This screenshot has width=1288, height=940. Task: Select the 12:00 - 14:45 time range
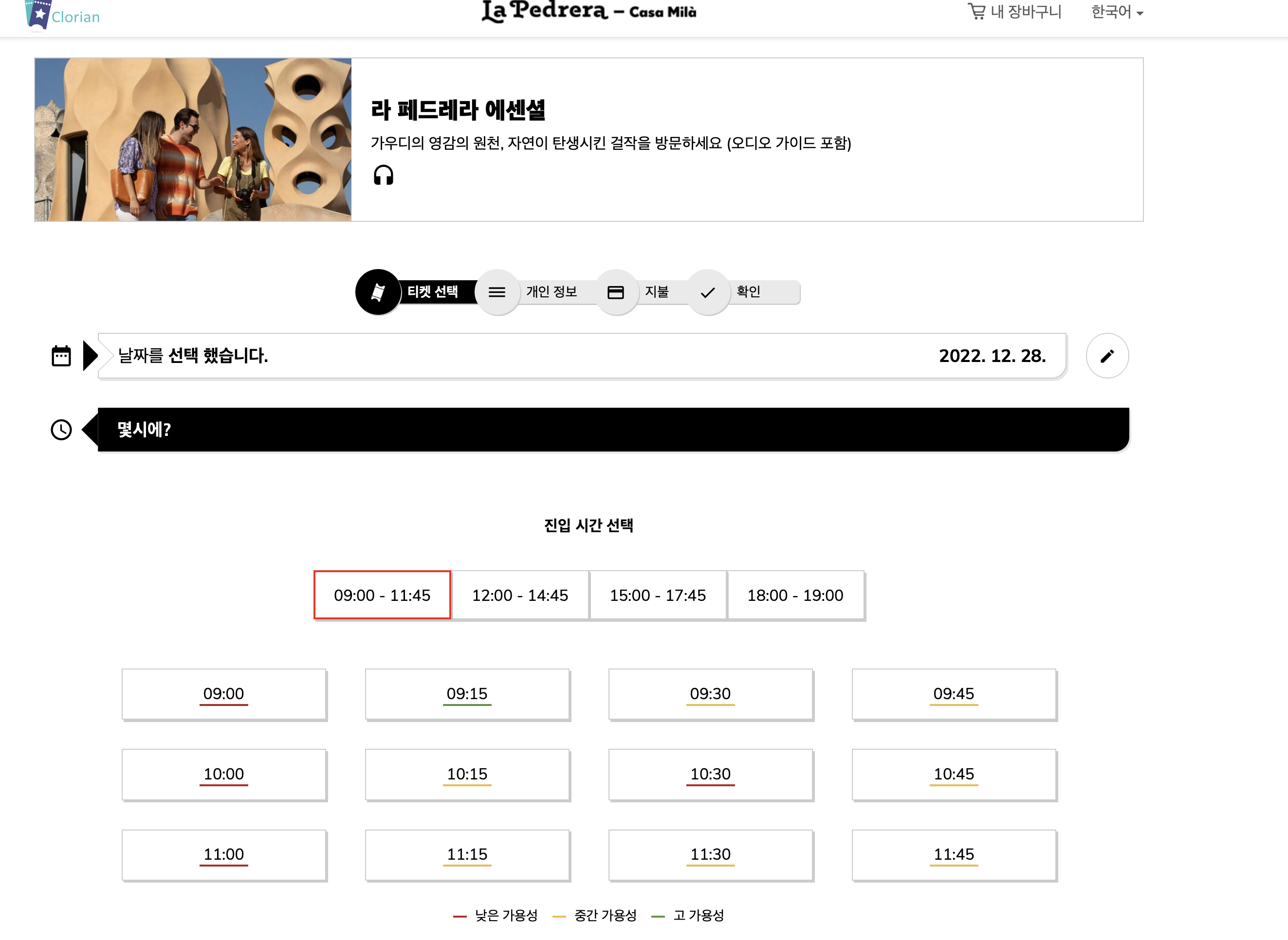(520, 595)
